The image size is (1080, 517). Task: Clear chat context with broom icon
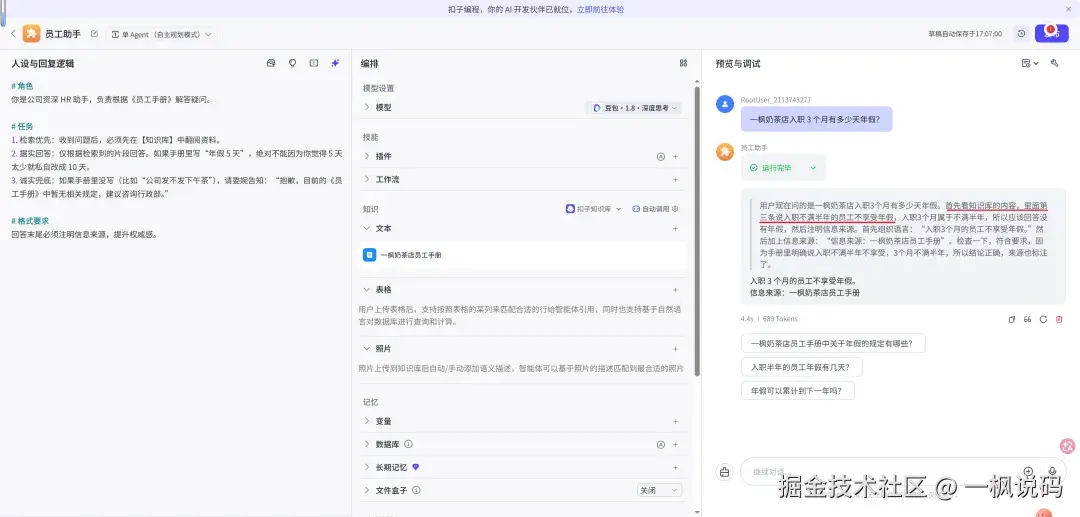[724, 472]
